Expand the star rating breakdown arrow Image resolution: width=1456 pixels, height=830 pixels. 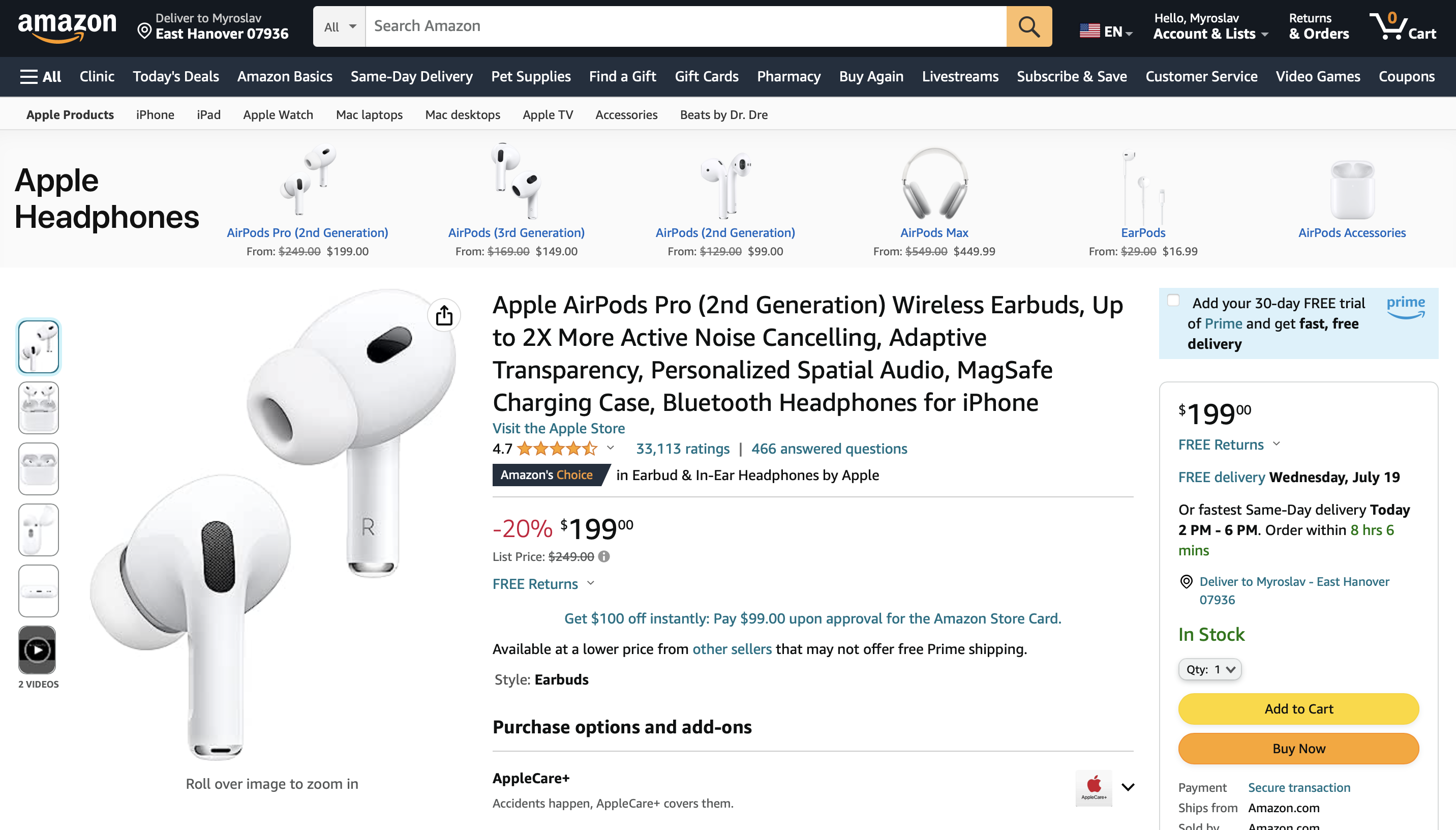(x=610, y=448)
